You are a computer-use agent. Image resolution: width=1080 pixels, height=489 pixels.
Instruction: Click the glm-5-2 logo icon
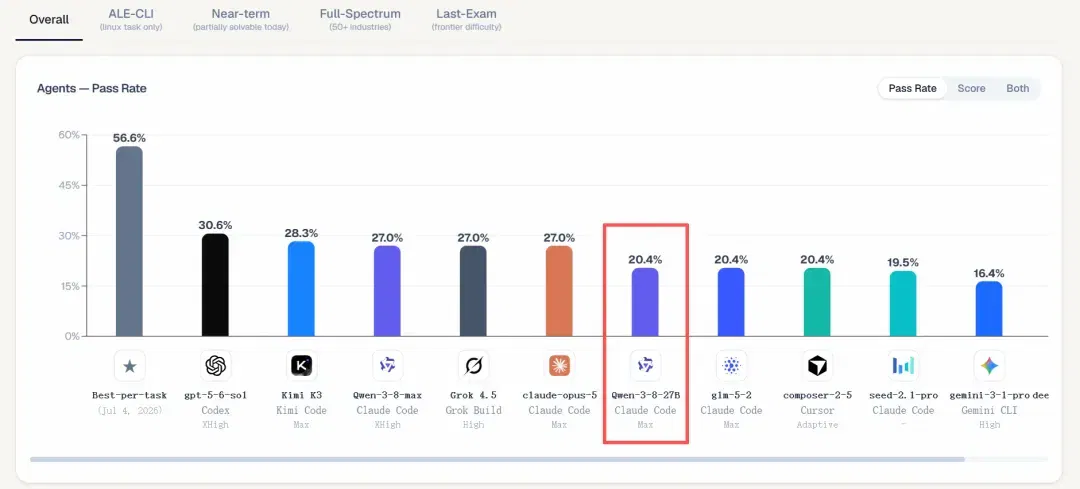tap(731, 366)
